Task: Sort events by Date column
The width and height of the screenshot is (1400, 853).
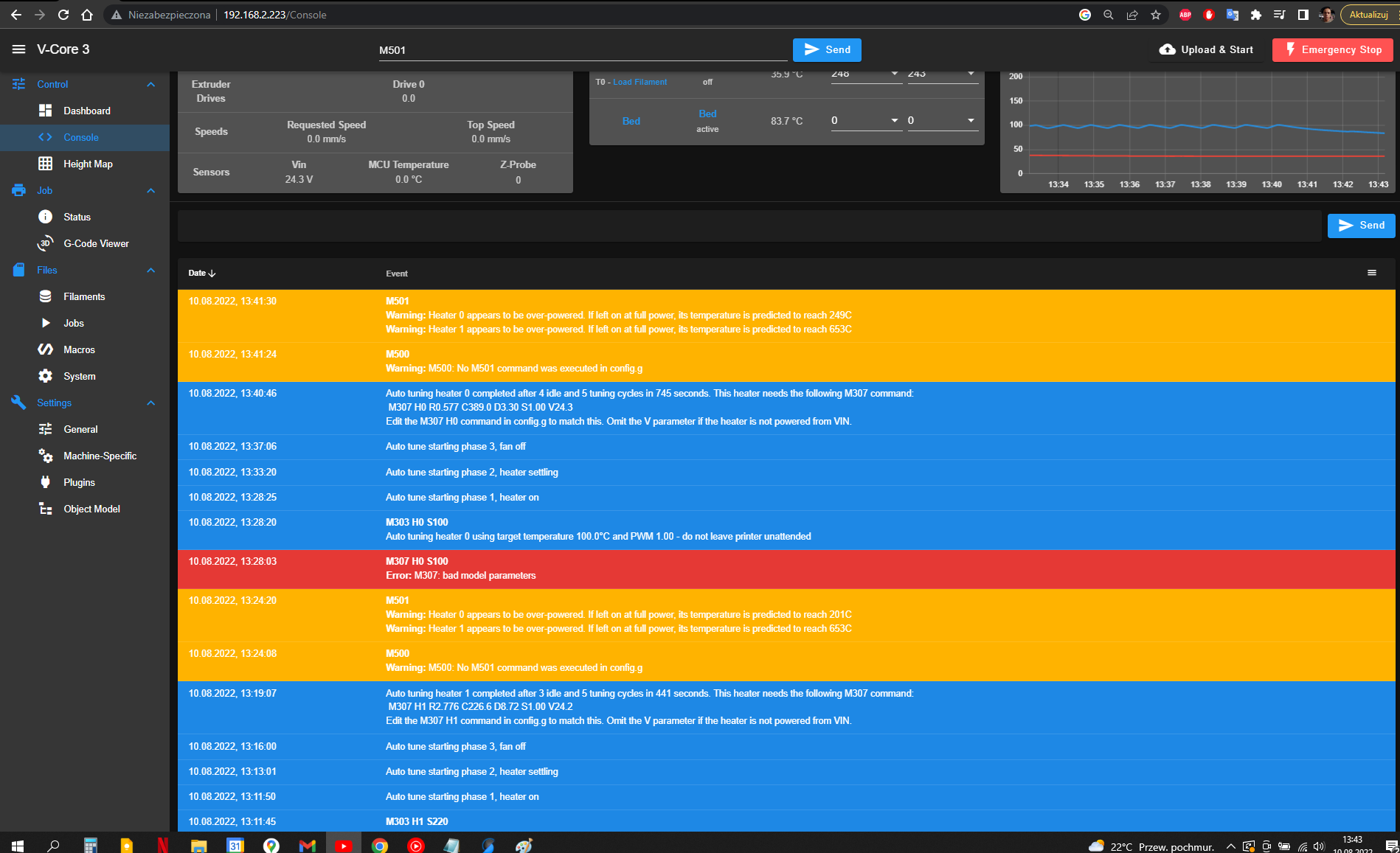Action: (x=201, y=273)
